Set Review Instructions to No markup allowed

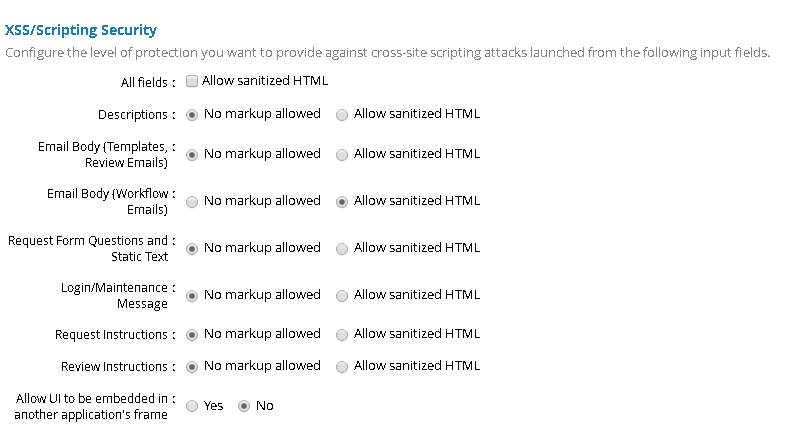[192, 367]
